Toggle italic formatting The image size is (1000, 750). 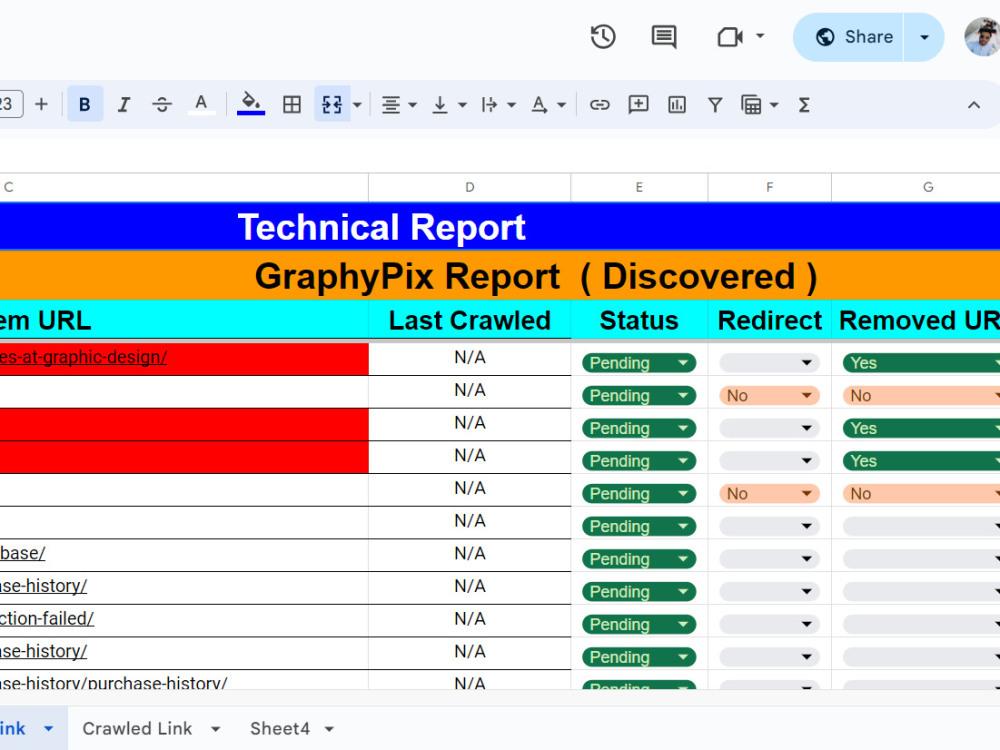coord(124,105)
